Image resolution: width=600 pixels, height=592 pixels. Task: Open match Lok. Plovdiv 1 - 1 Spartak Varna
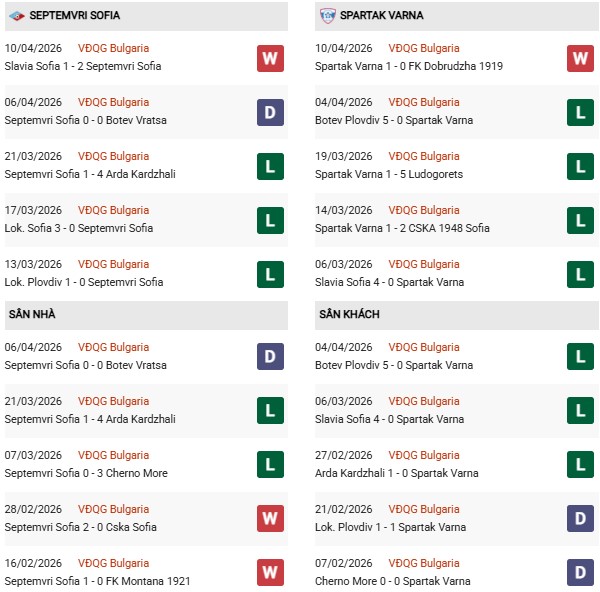[x=392, y=527]
